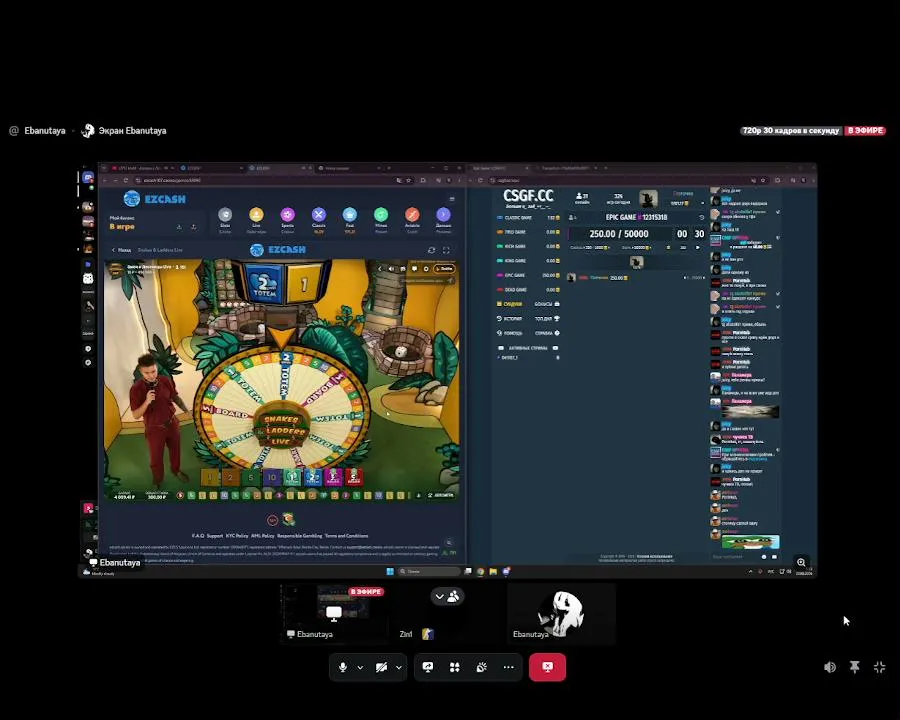This screenshot has height=720, width=900.
Task: Toggle the Discord camera button
Action: coord(381,667)
